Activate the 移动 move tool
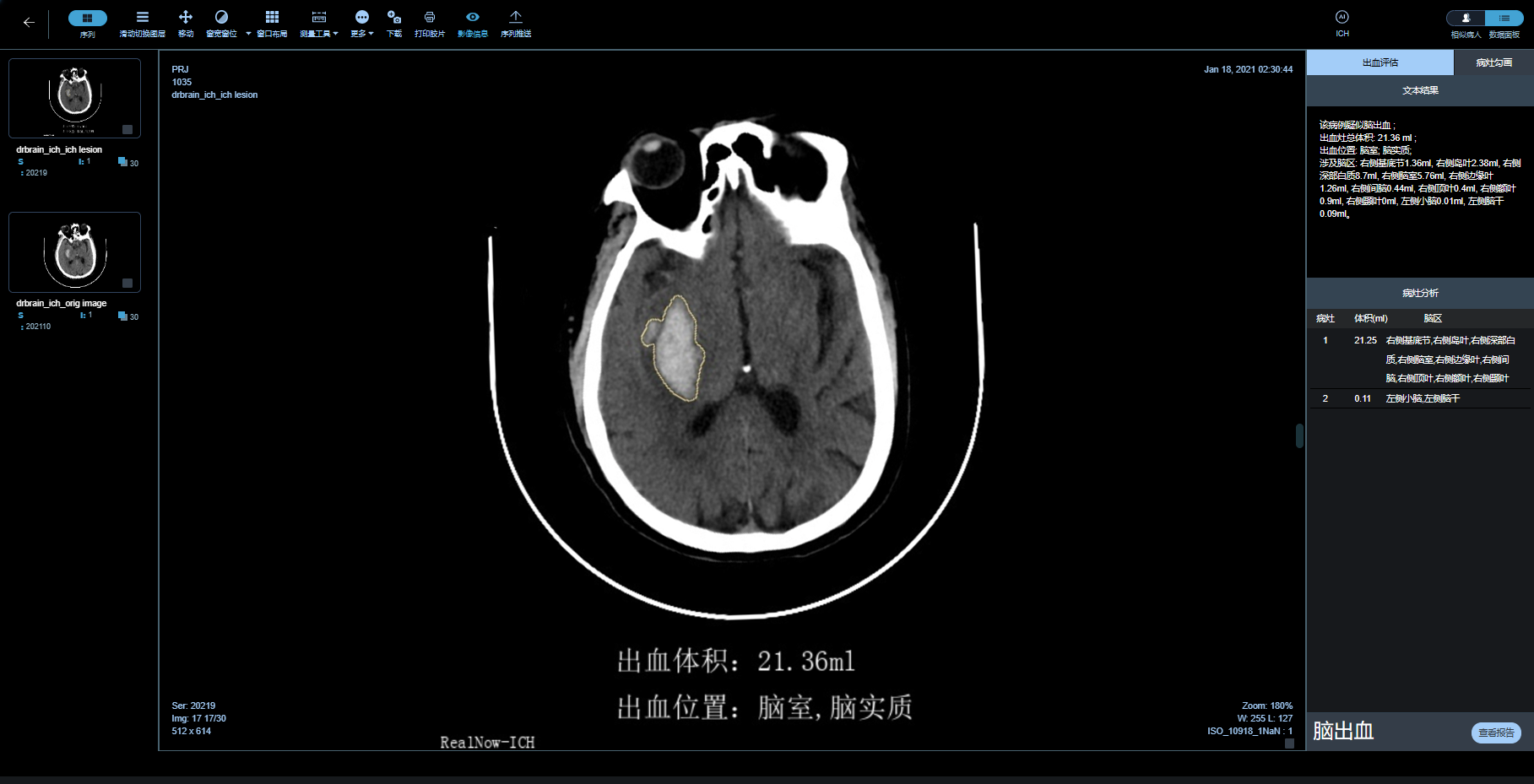This screenshot has width=1534, height=784. pyautogui.click(x=186, y=18)
